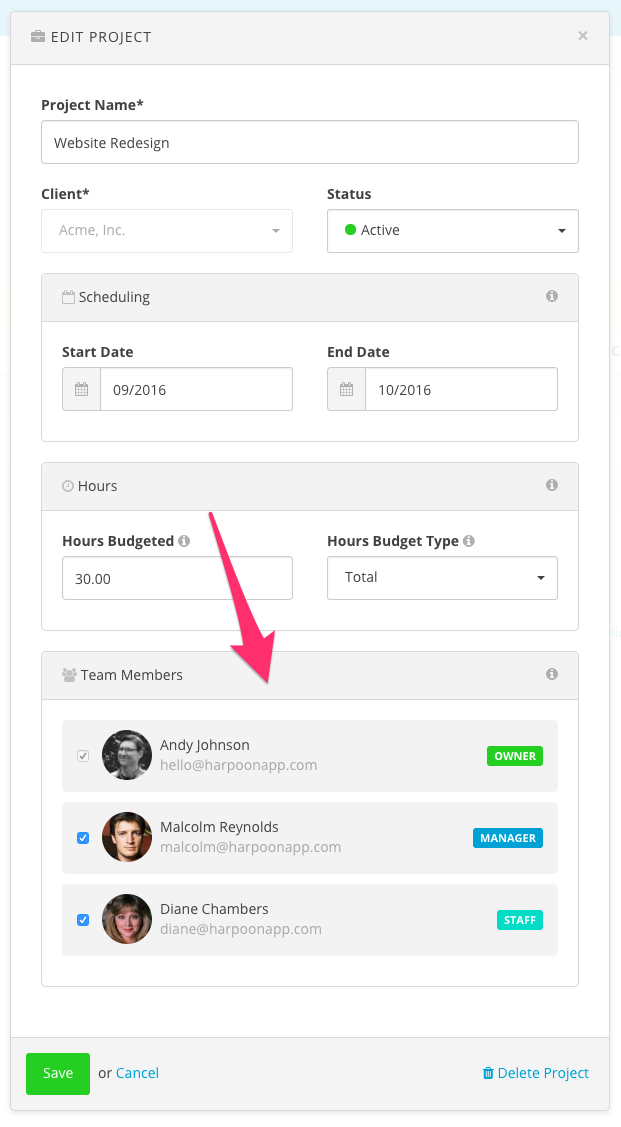
Task: Close the Edit Project dialog
Action: point(583,36)
